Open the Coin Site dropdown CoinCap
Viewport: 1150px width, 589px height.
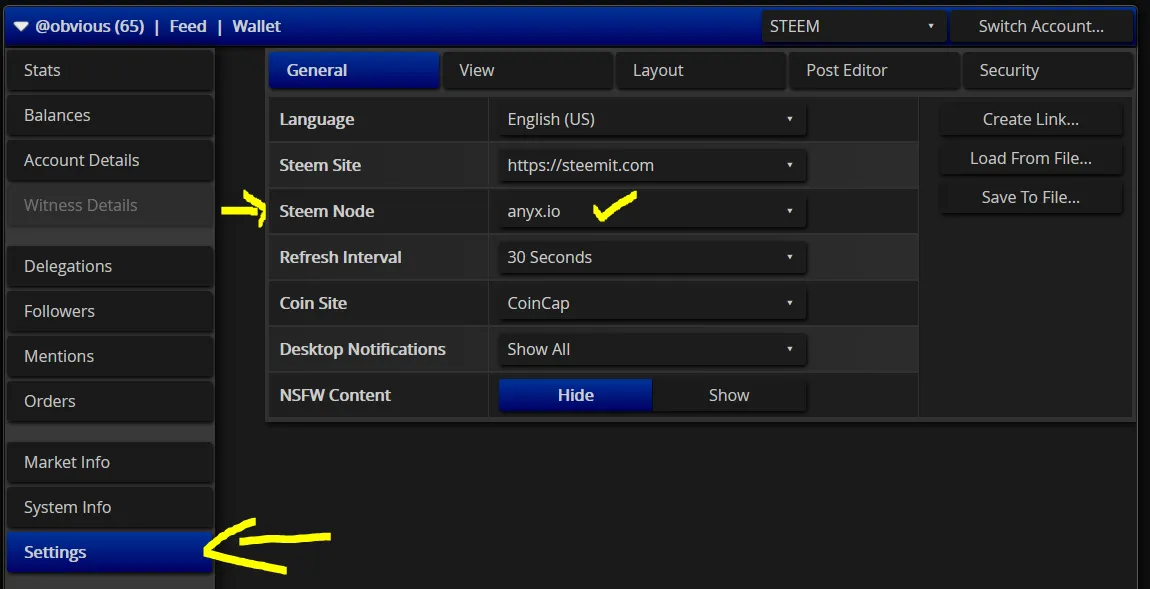(x=652, y=303)
